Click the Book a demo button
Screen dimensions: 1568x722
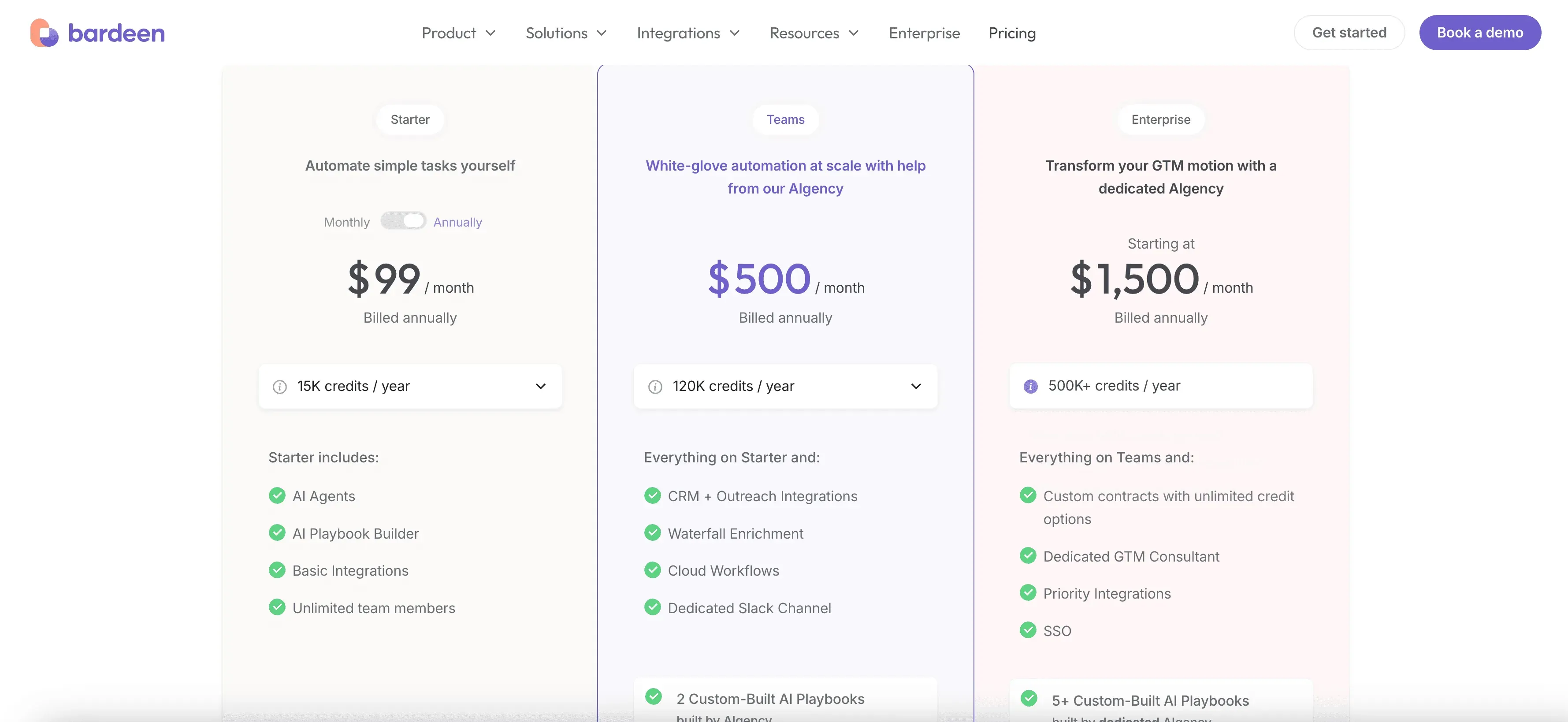pyautogui.click(x=1480, y=33)
